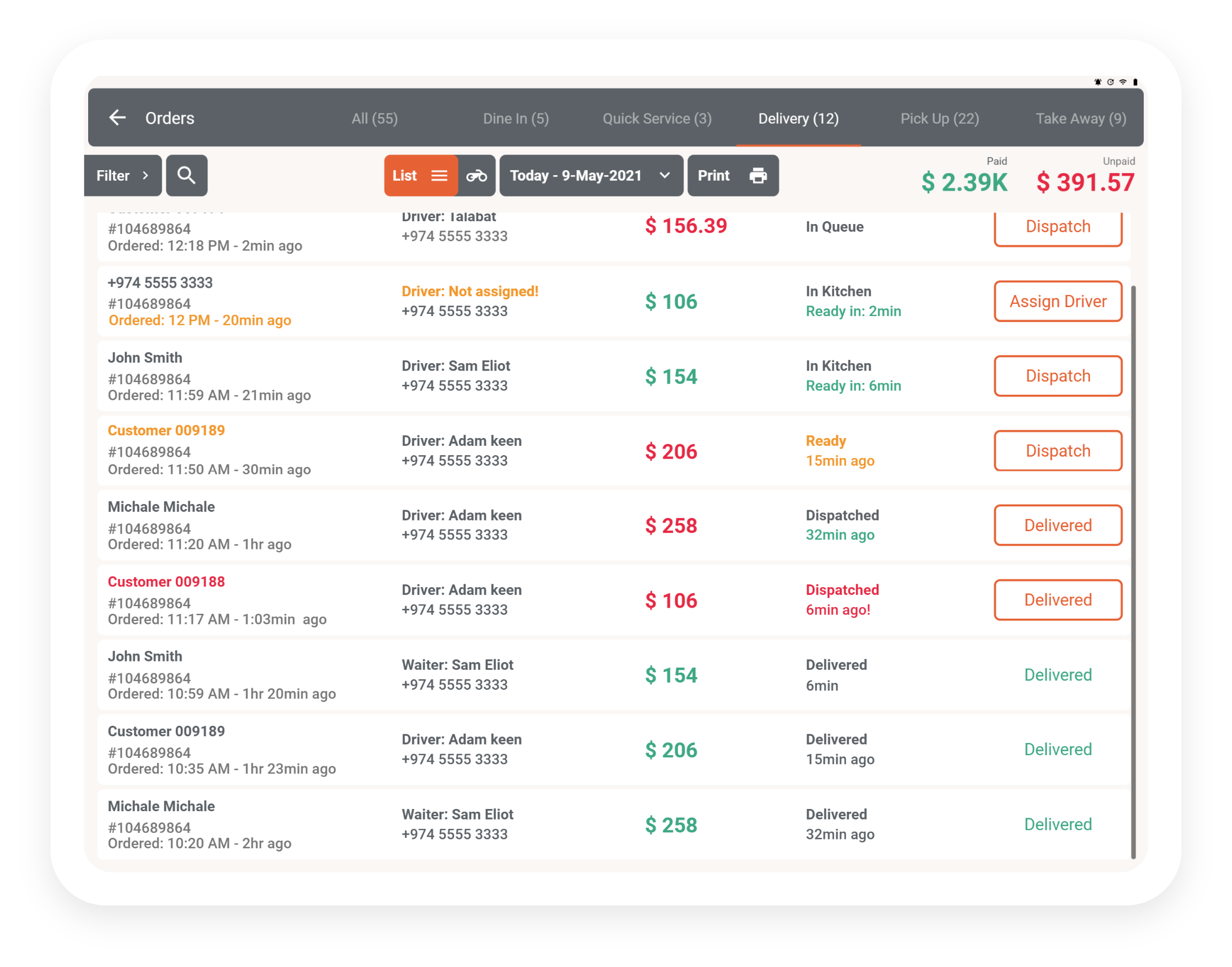Toggle the List display mode on

(x=421, y=176)
